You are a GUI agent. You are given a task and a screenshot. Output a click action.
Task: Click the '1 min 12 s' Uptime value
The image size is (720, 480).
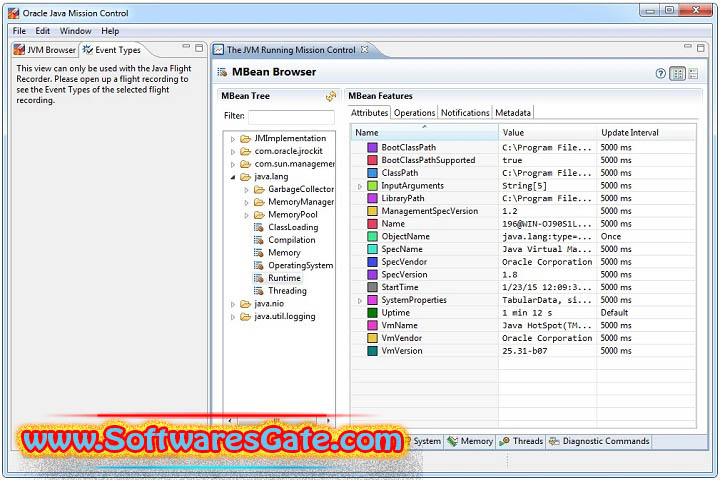pos(527,313)
